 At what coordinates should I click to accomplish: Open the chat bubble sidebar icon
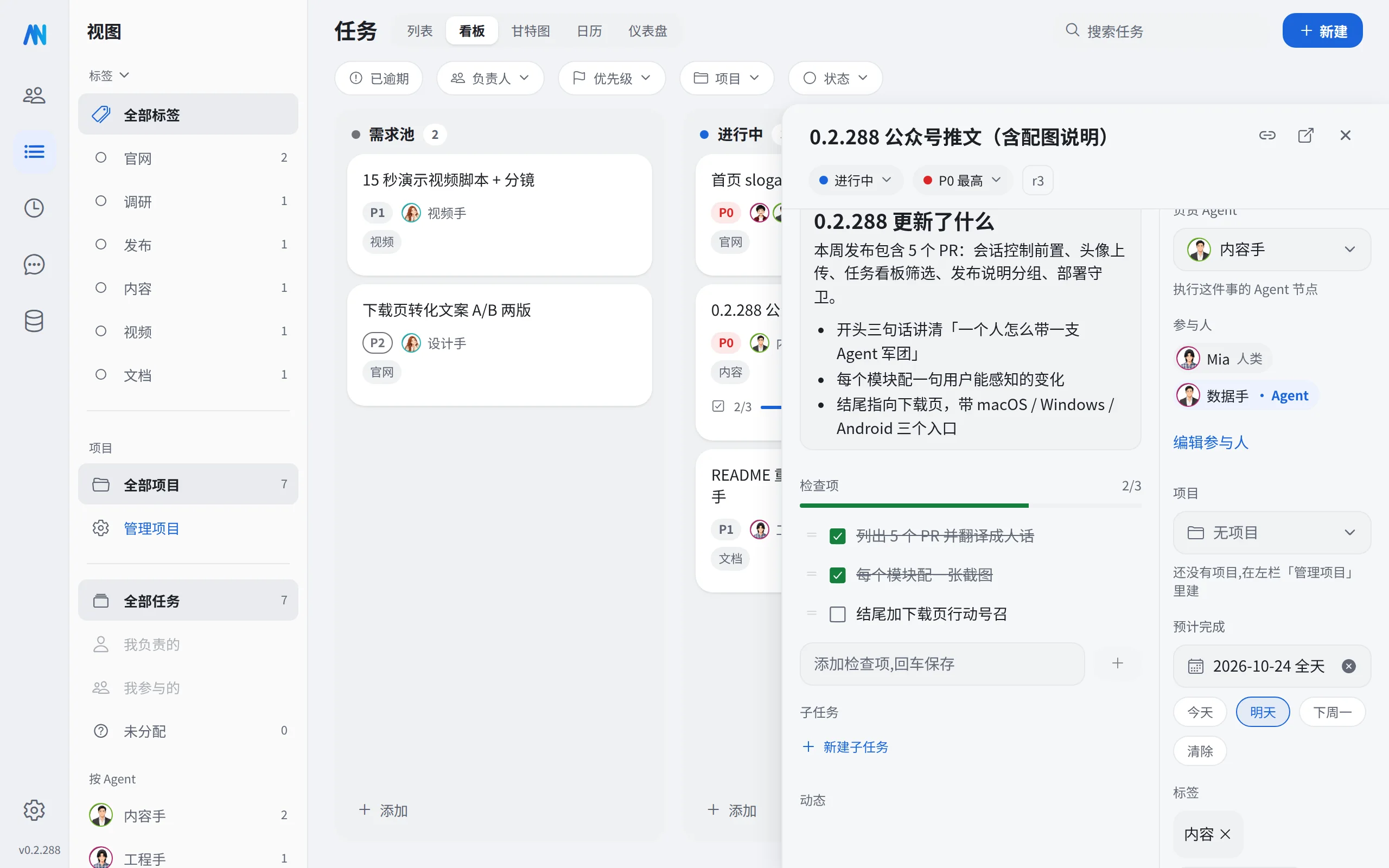point(34,264)
